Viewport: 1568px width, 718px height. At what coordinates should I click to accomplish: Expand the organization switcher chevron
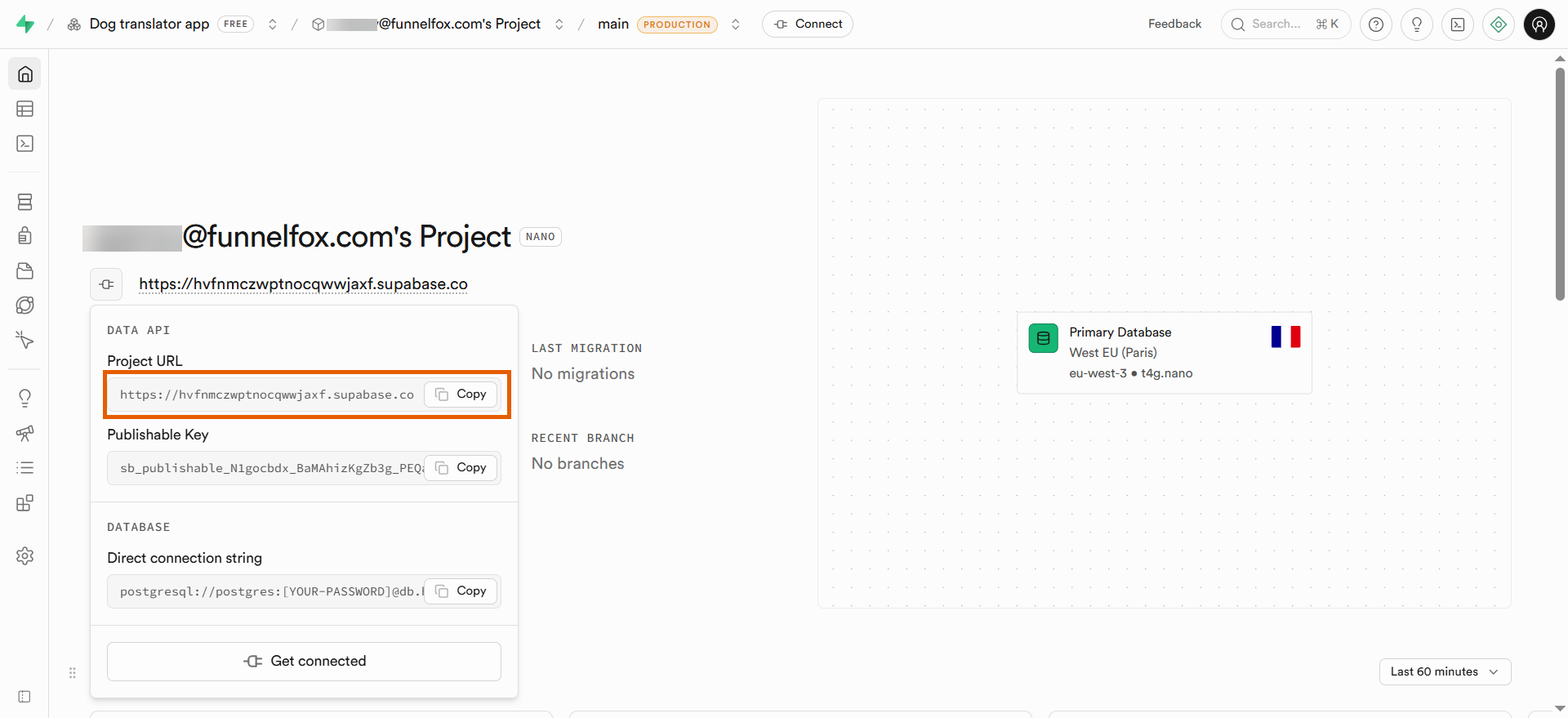(273, 25)
